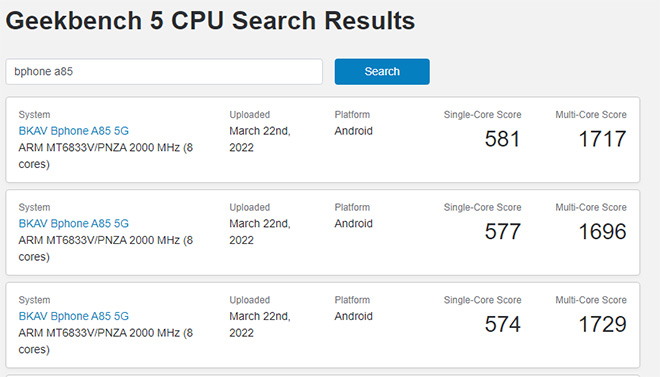The width and height of the screenshot is (660, 377).
Task: Open second BKAV Bphone A85 5G result
Action: pyautogui.click(x=74, y=223)
